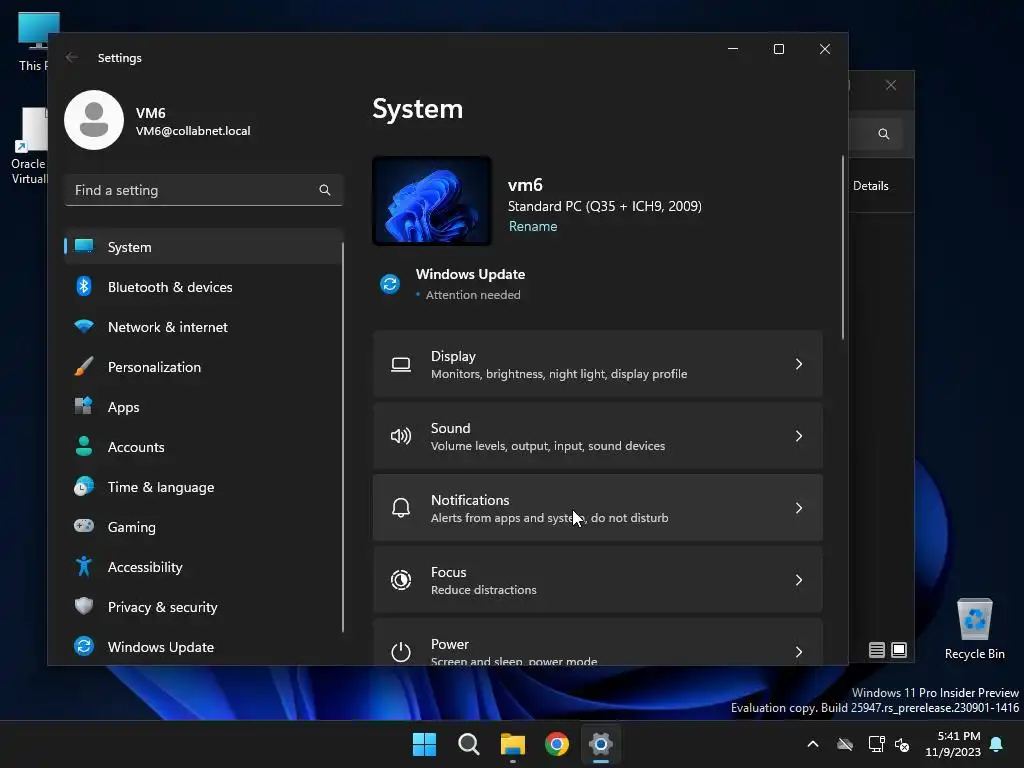Click the Windows Update icon in sidebar
1024x768 pixels.
(x=84, y=646)
